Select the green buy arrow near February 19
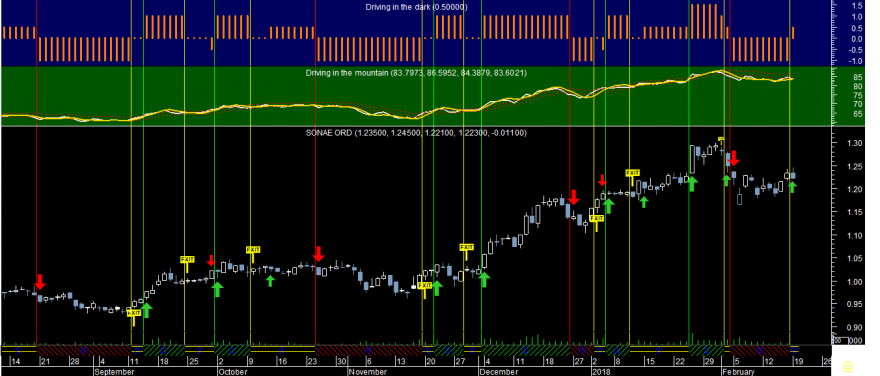The width and height of the screenshot is (880, 376). click(792, 187)
